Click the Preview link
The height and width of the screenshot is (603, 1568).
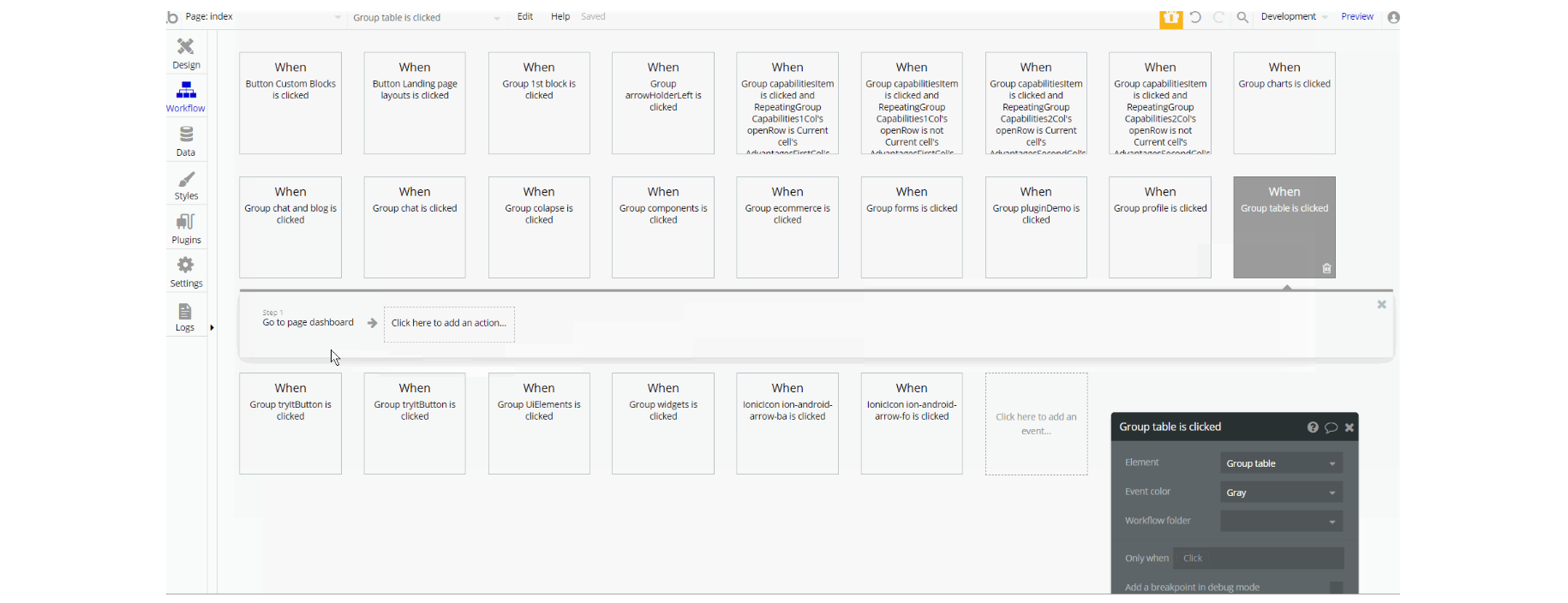click(1357, 16)
